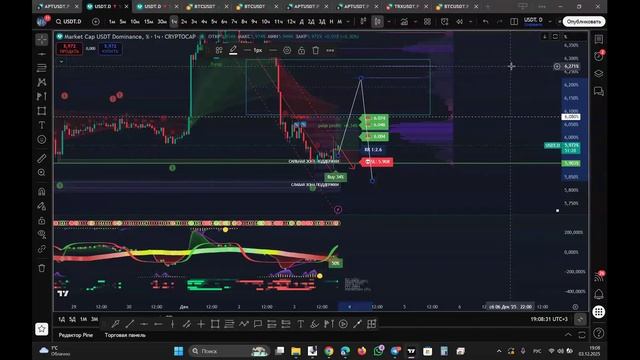Switch to the first APTUSDT browser tab
The height and width of the screenshot is (360, 640).
coord(57,7)
